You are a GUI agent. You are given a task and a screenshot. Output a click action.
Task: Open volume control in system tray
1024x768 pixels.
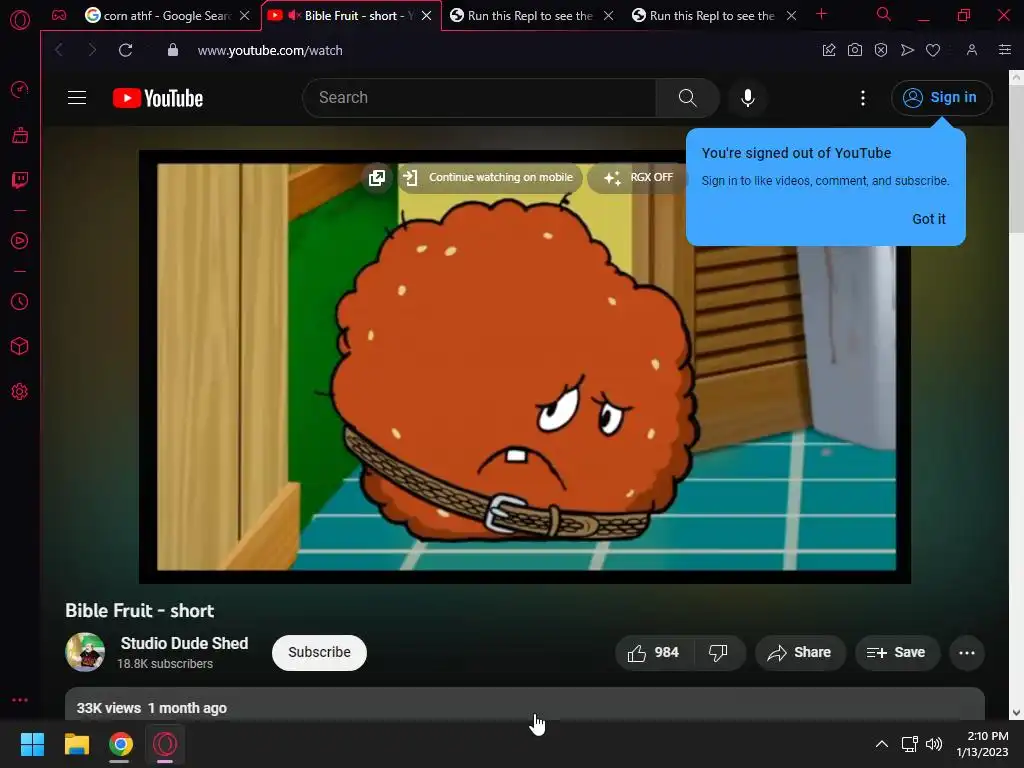point(934,744)
